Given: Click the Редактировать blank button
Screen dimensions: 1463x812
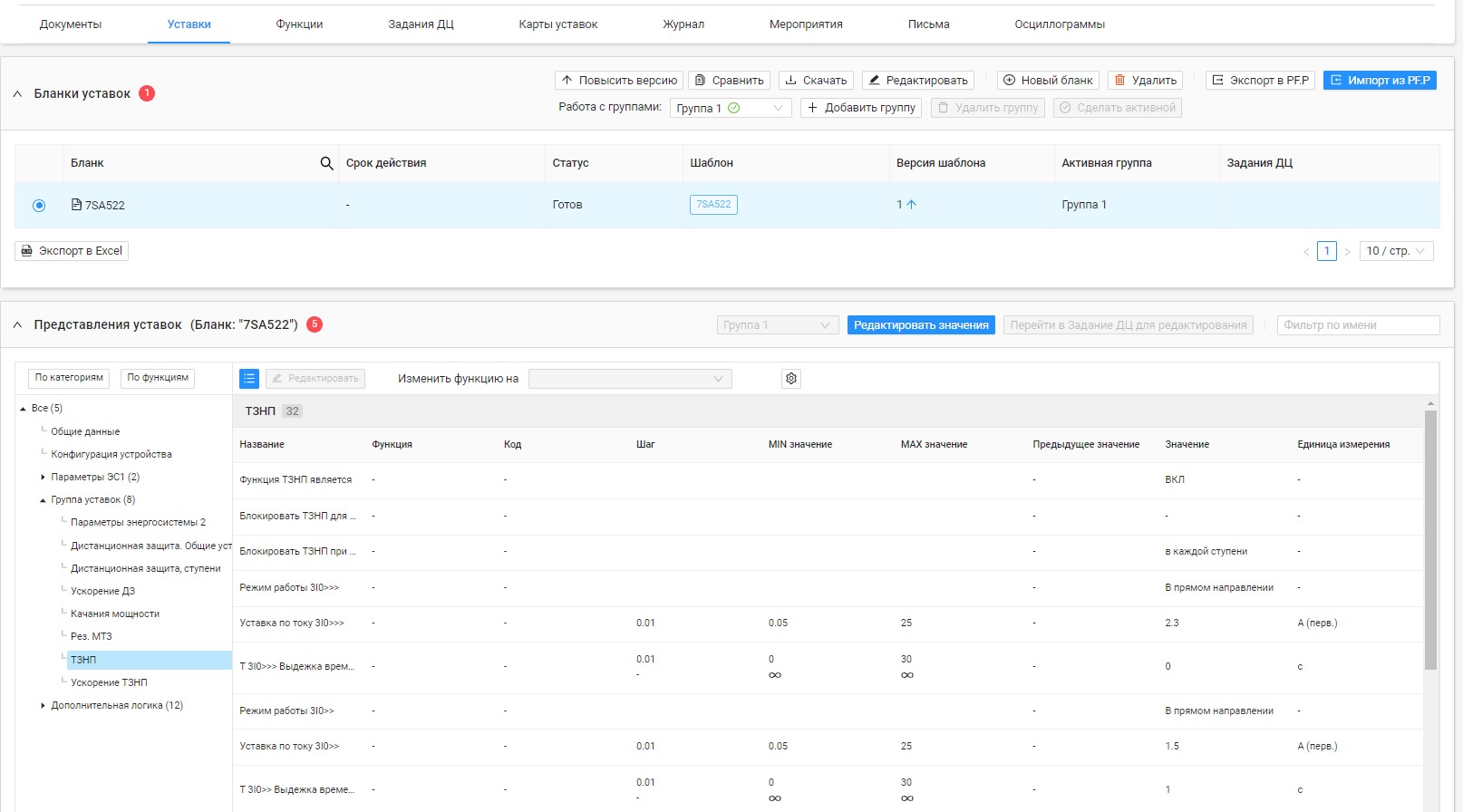Looking at the screenshot, I should (x=918, y=81).
